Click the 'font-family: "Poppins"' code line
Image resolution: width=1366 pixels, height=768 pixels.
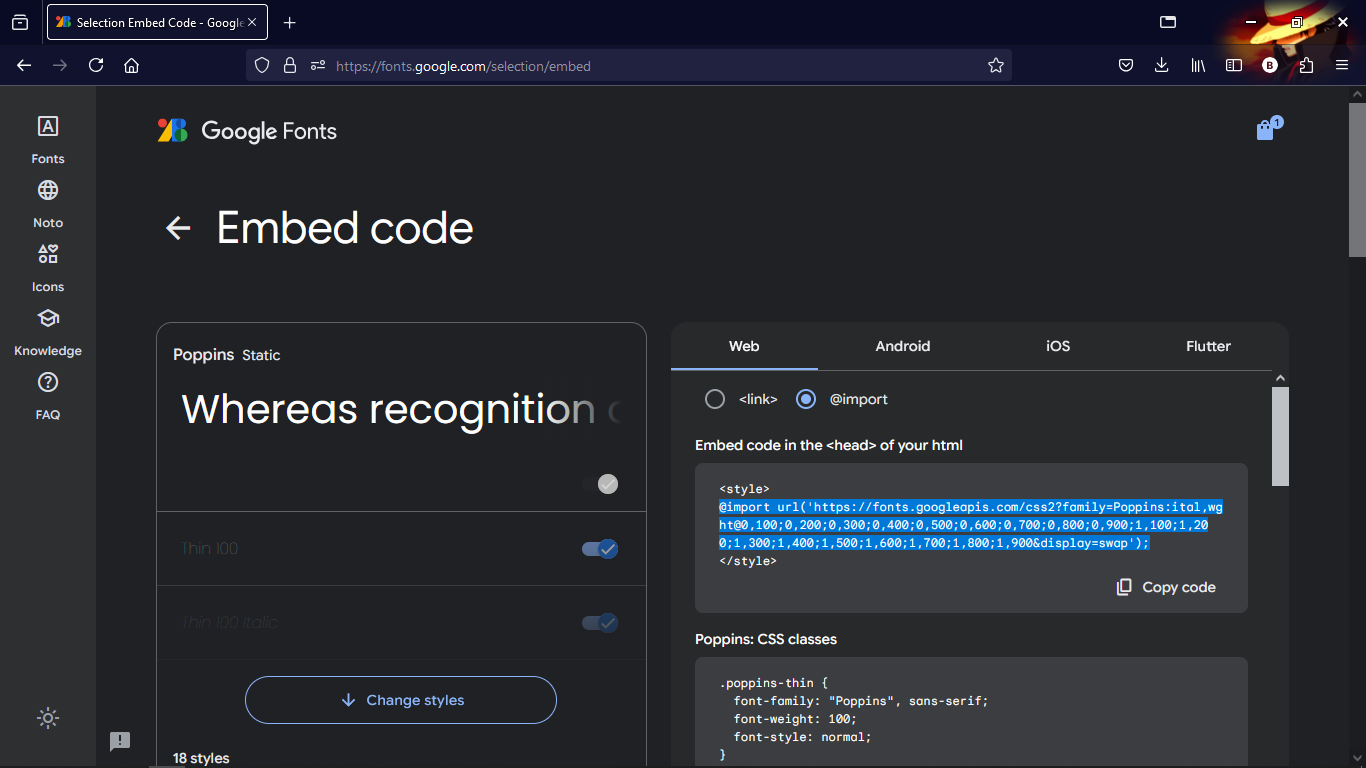[860, 701]
